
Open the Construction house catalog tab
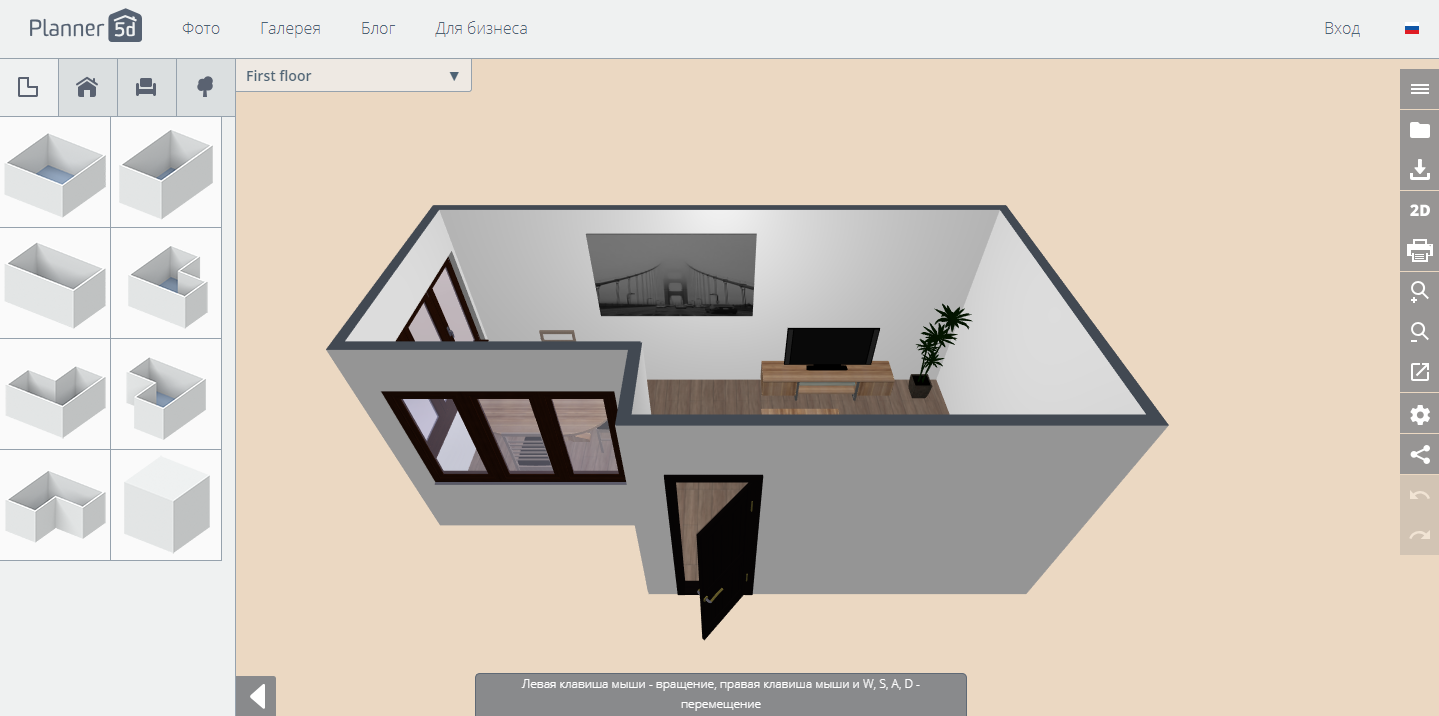(x=88, y=88)
